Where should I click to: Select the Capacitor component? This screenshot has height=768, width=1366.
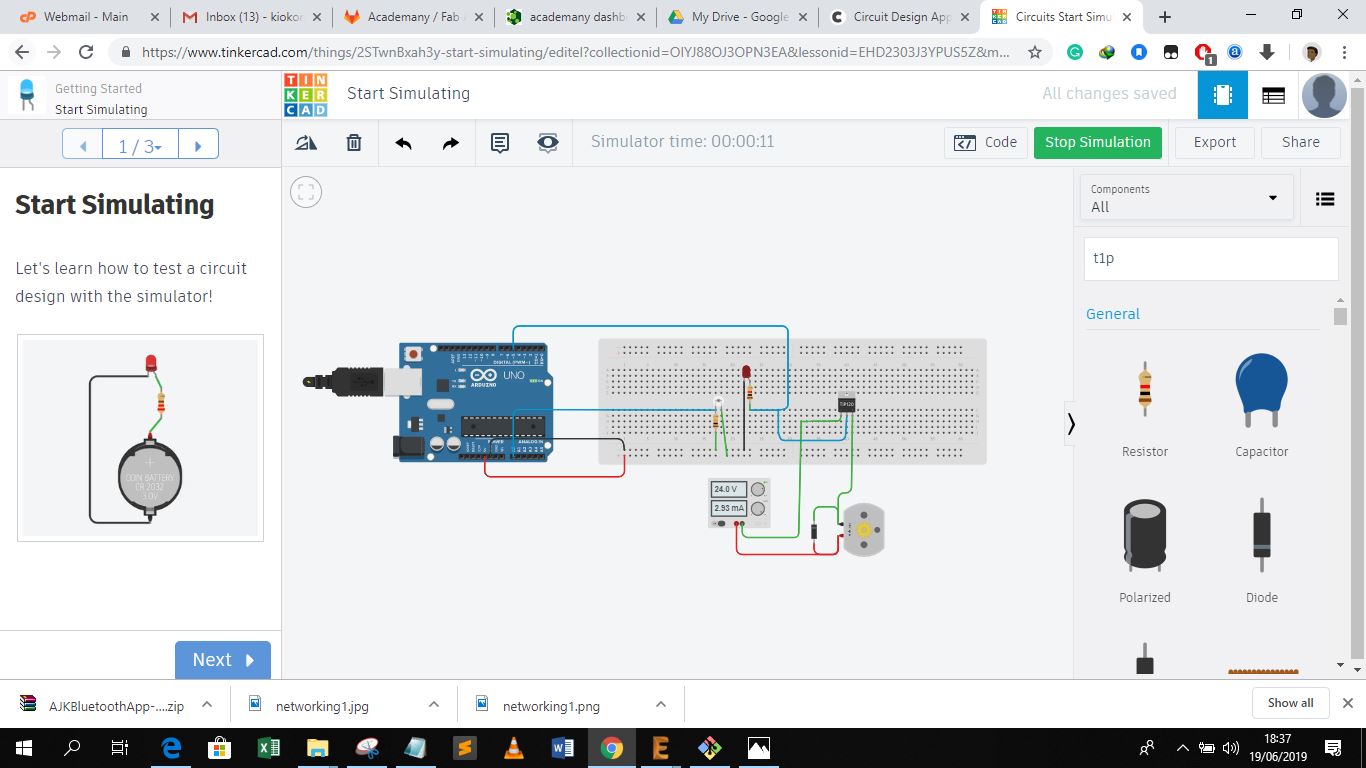(1261, 405)
